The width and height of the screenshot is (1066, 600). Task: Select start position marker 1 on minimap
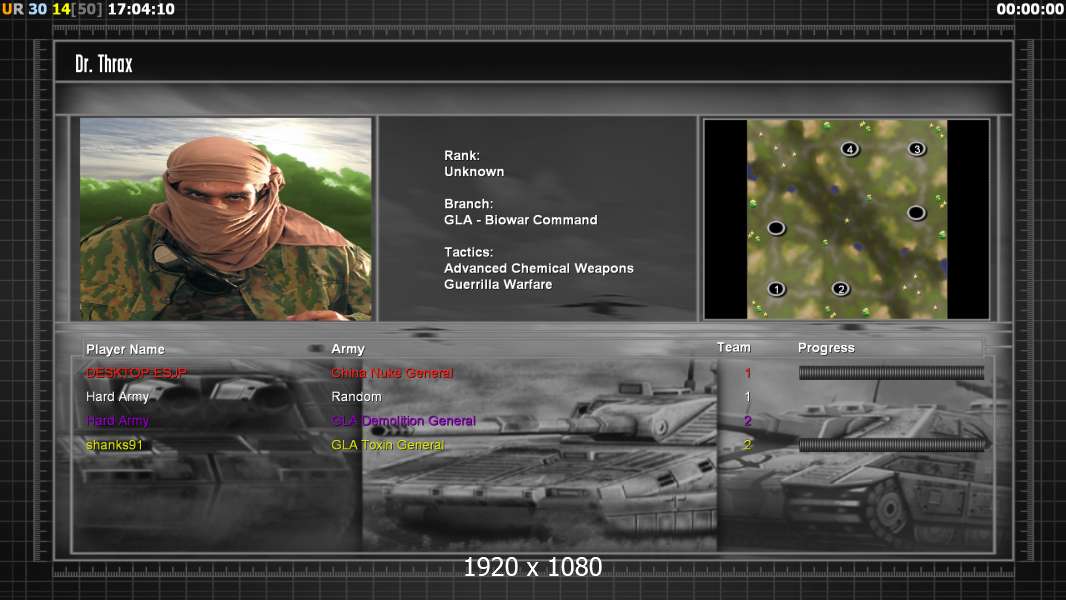(x=776, y=289)
